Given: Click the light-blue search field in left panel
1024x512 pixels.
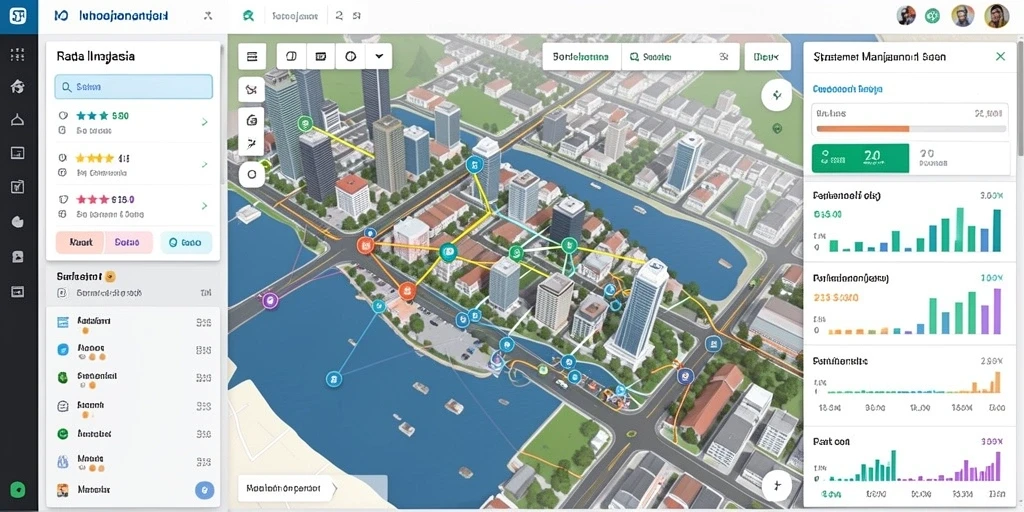Looking at the screenshot, I should point(134,86).
